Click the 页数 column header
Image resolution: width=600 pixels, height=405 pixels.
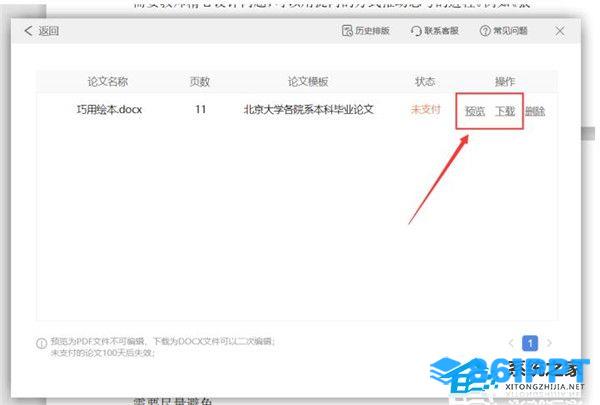click(x=200, y=81)
